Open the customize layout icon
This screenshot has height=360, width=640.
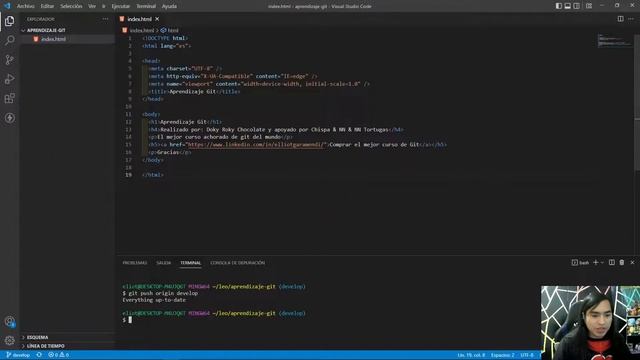tap(589, 6)
